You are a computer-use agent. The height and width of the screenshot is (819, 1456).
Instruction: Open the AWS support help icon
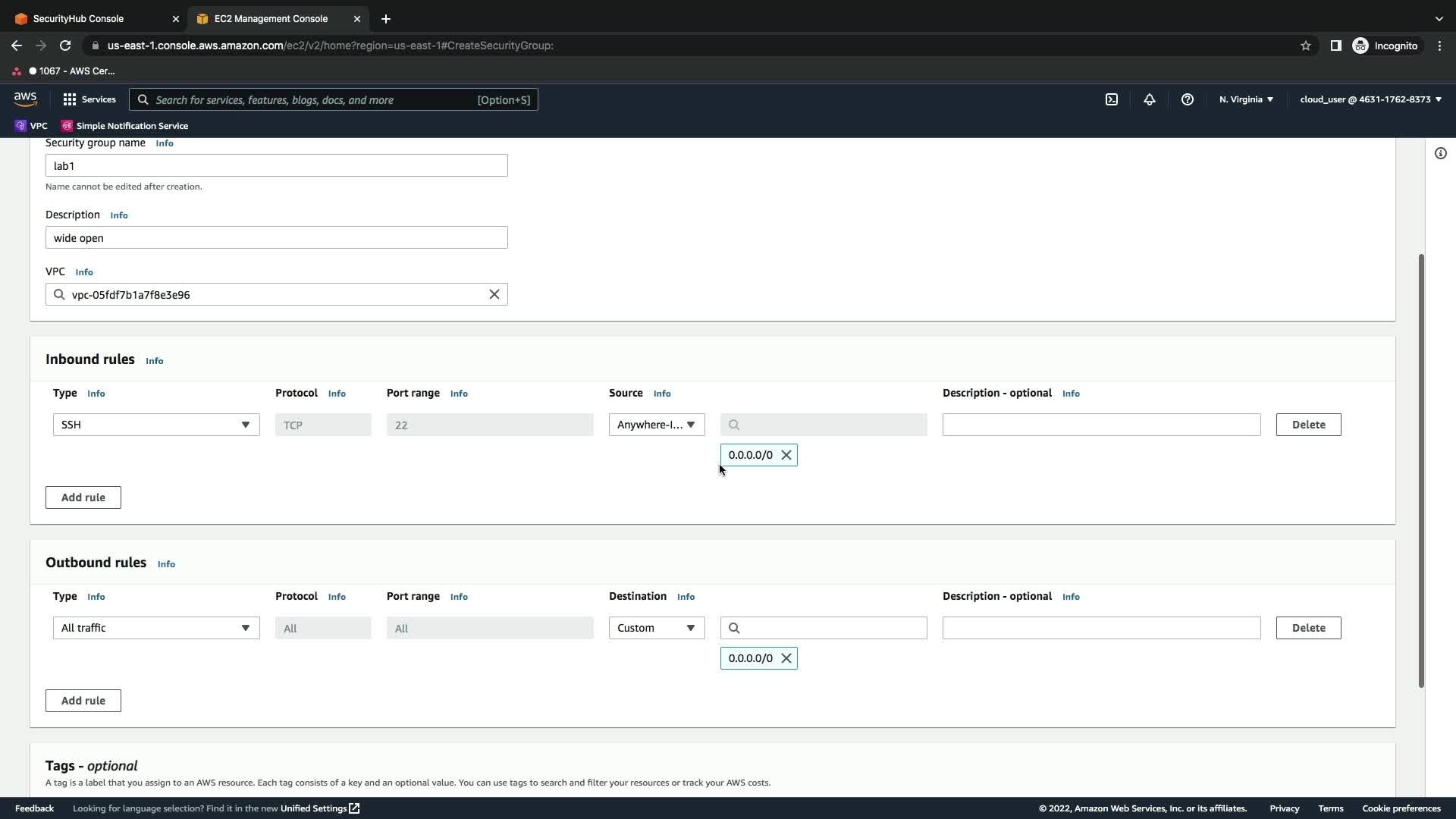1188,99
